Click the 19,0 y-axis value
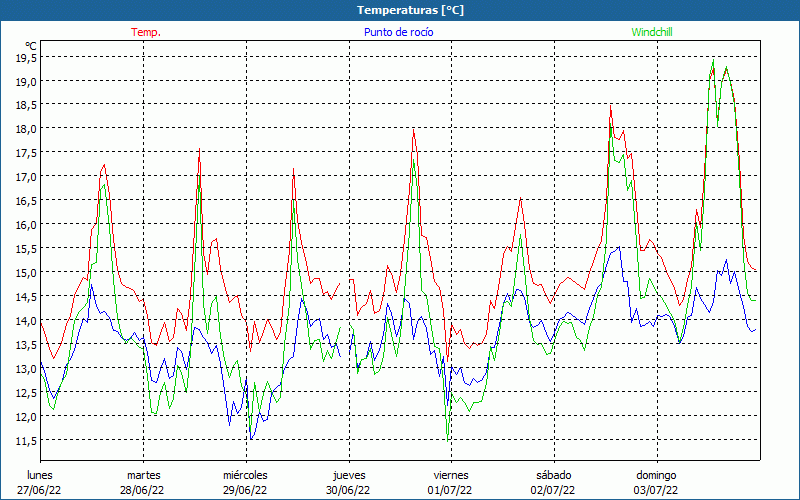This screenshot has width=800, height=500. coord(26,81)
